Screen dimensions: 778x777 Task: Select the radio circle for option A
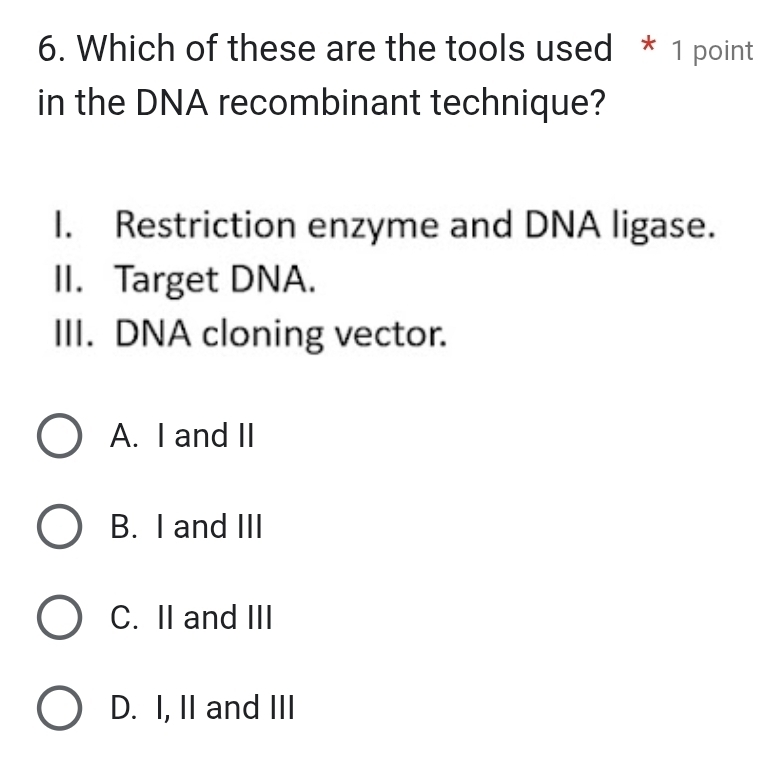[60, 435]
